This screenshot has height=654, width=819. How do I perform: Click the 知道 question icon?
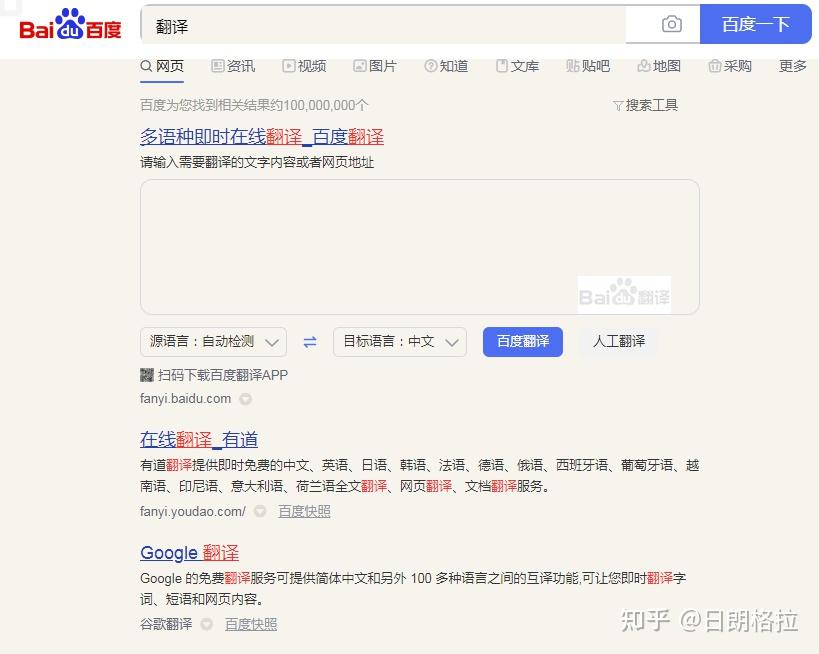coord(430,66)
